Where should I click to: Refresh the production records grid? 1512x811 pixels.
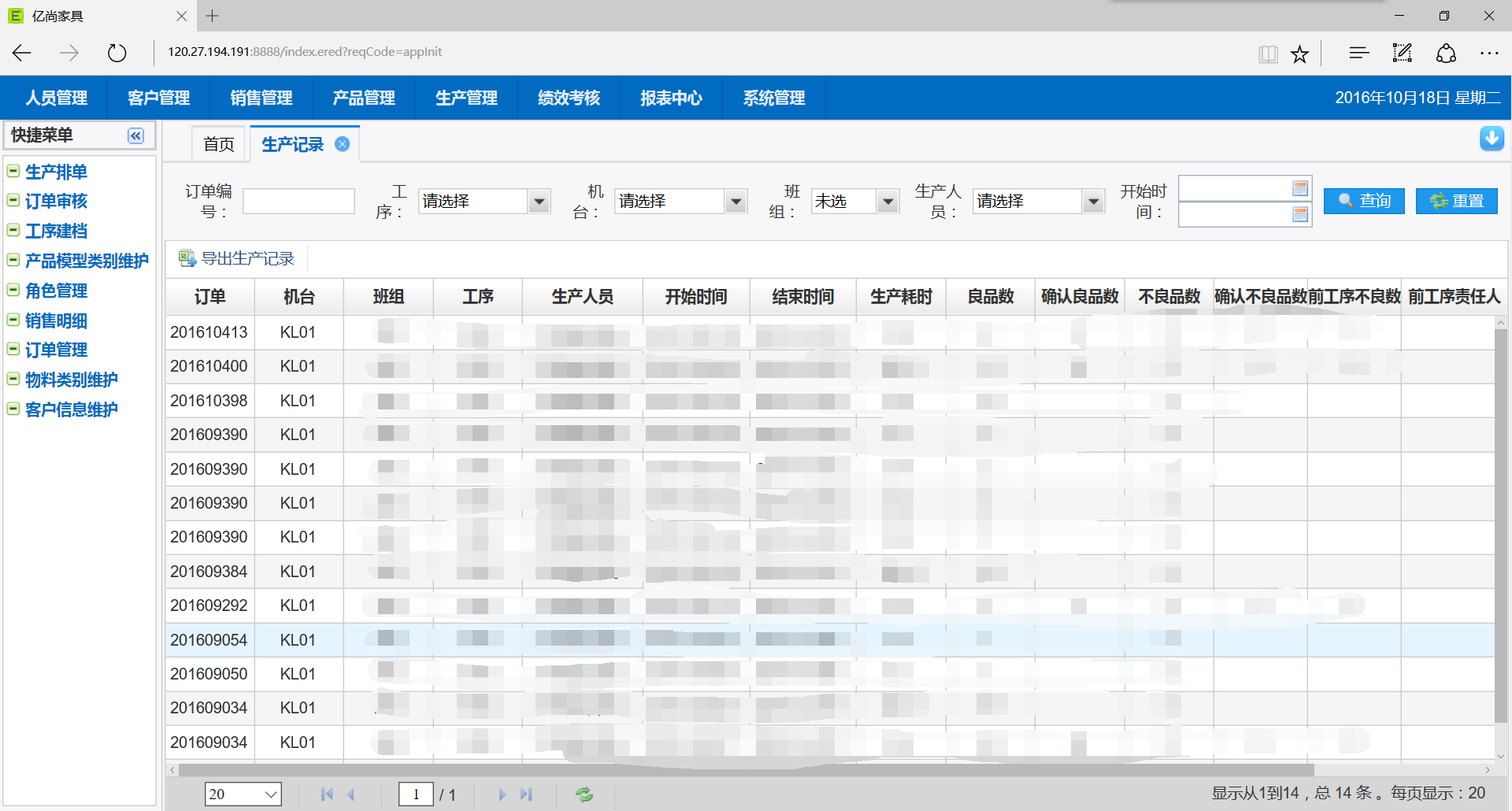[584, 794]
